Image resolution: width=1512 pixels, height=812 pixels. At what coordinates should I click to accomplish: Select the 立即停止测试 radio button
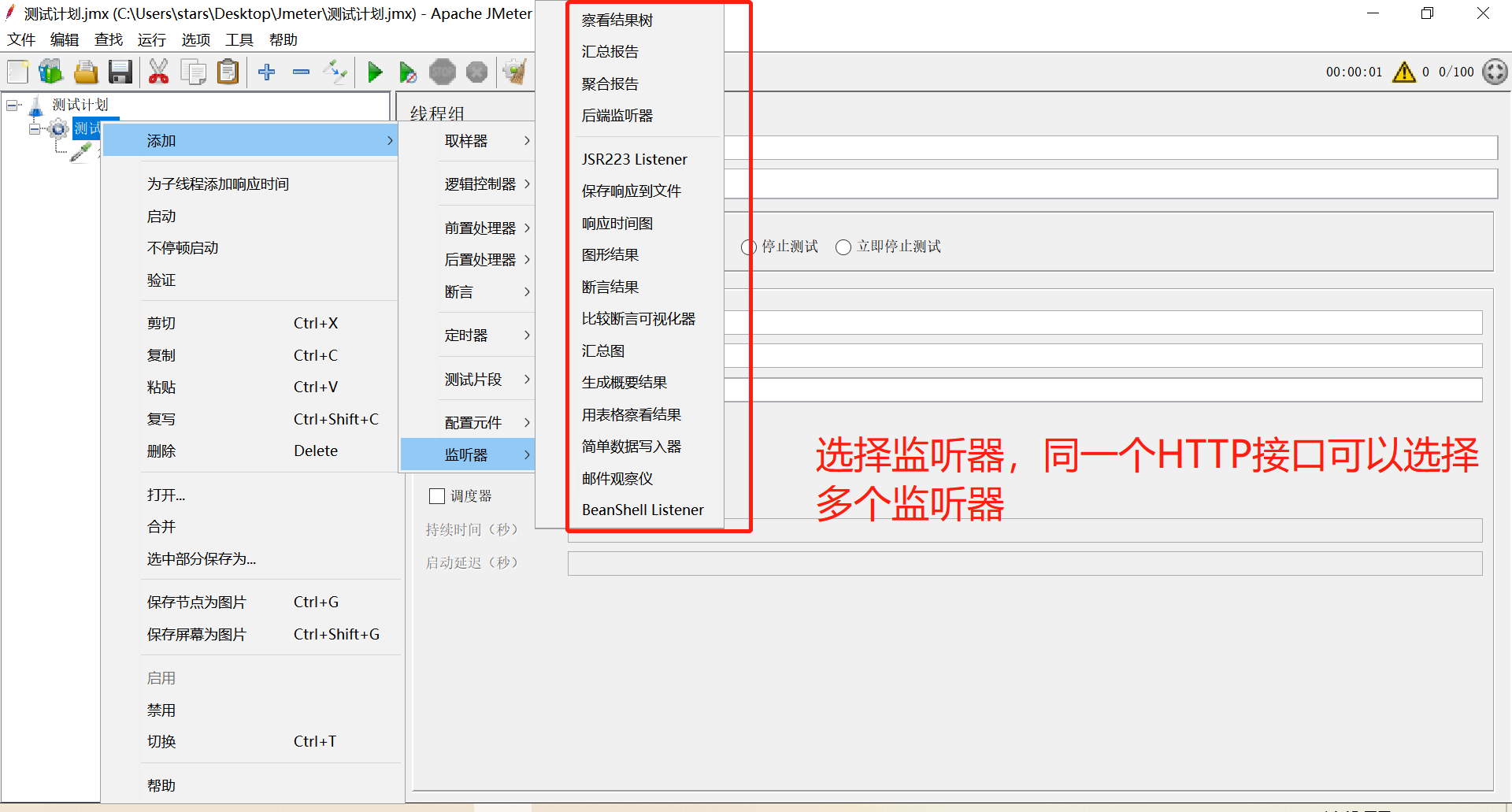pyautogui.click(x=843, y=247)
